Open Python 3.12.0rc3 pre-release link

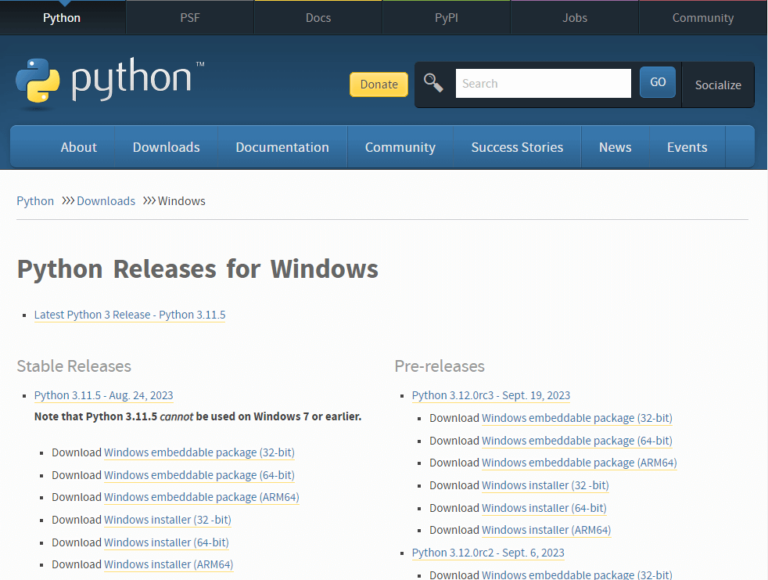click(491, 395)
